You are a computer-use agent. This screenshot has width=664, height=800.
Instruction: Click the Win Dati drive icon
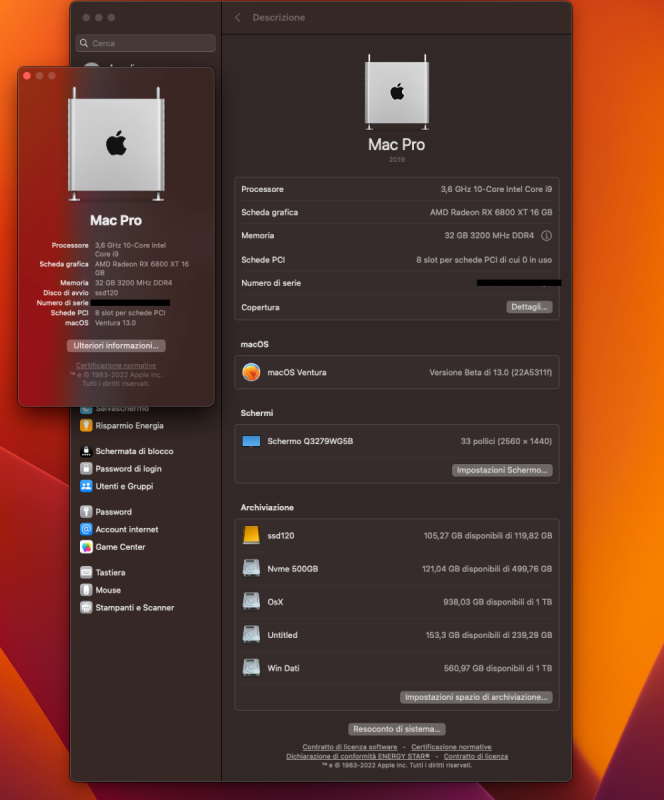(251, 668)
